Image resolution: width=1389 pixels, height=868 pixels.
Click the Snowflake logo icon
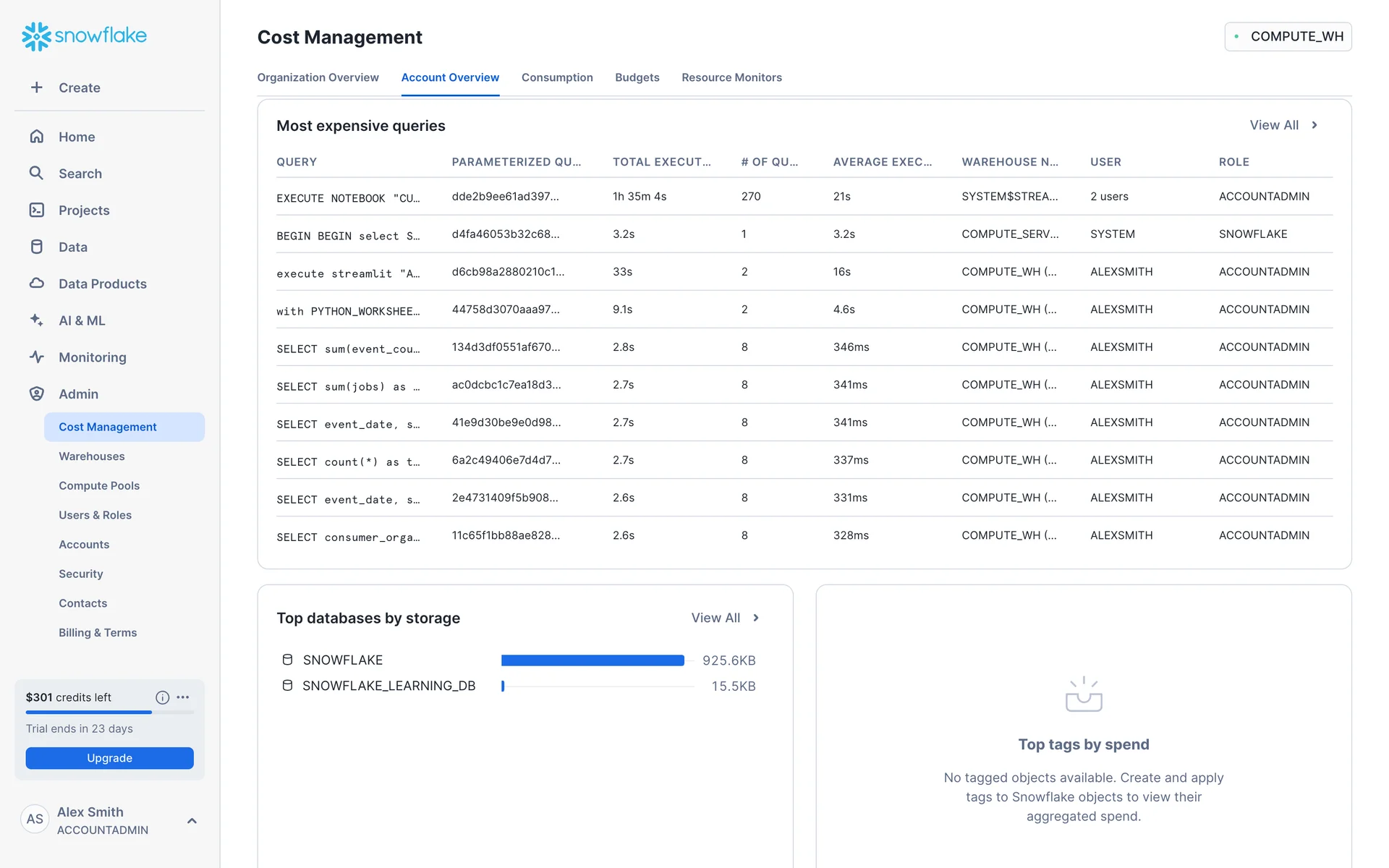tap(35, 36)
